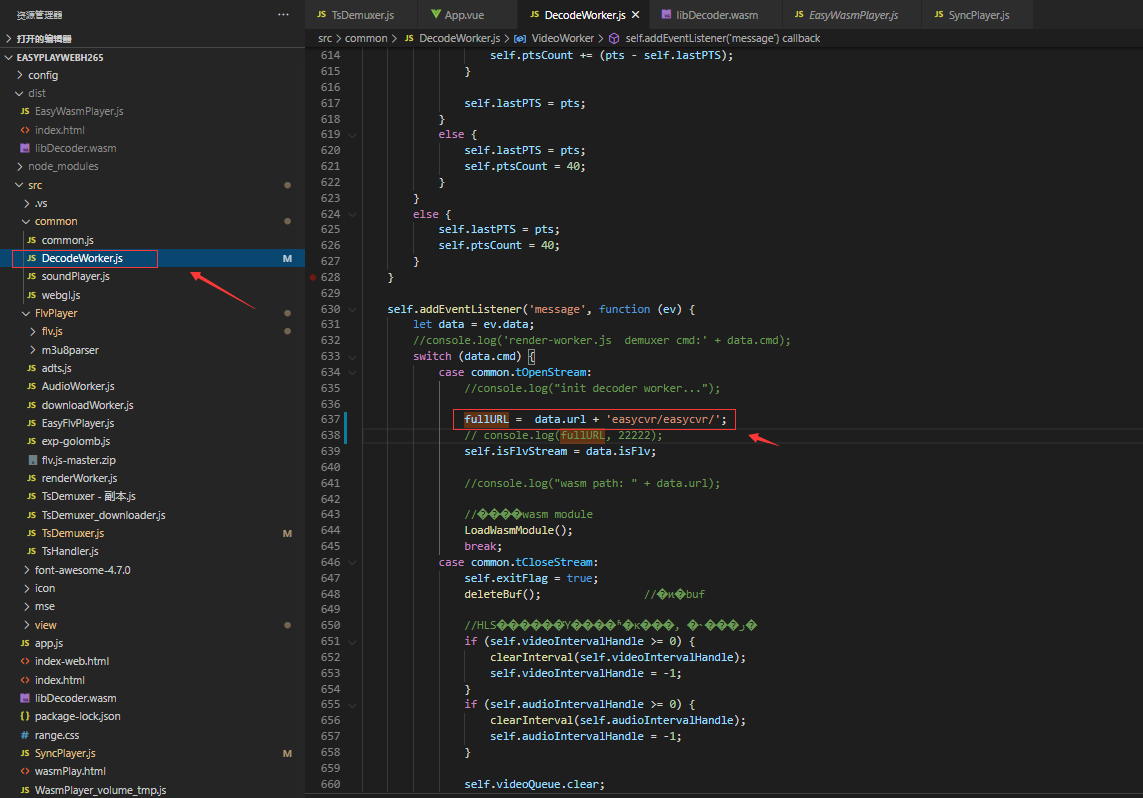The width and height of the screenshot is (1143, 798).
Task: Open renderWorker.js file
Action: pos(152,478)
